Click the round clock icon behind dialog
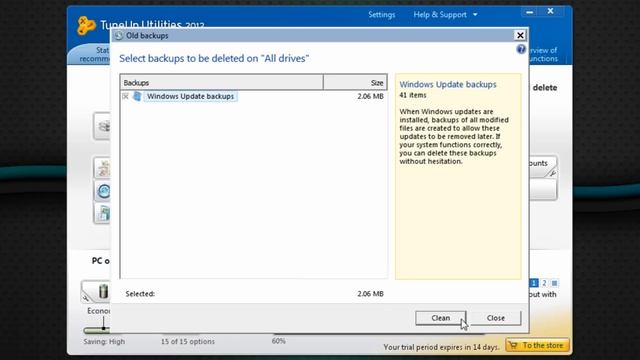Screen dimensions: 640x360 (104, 191)
